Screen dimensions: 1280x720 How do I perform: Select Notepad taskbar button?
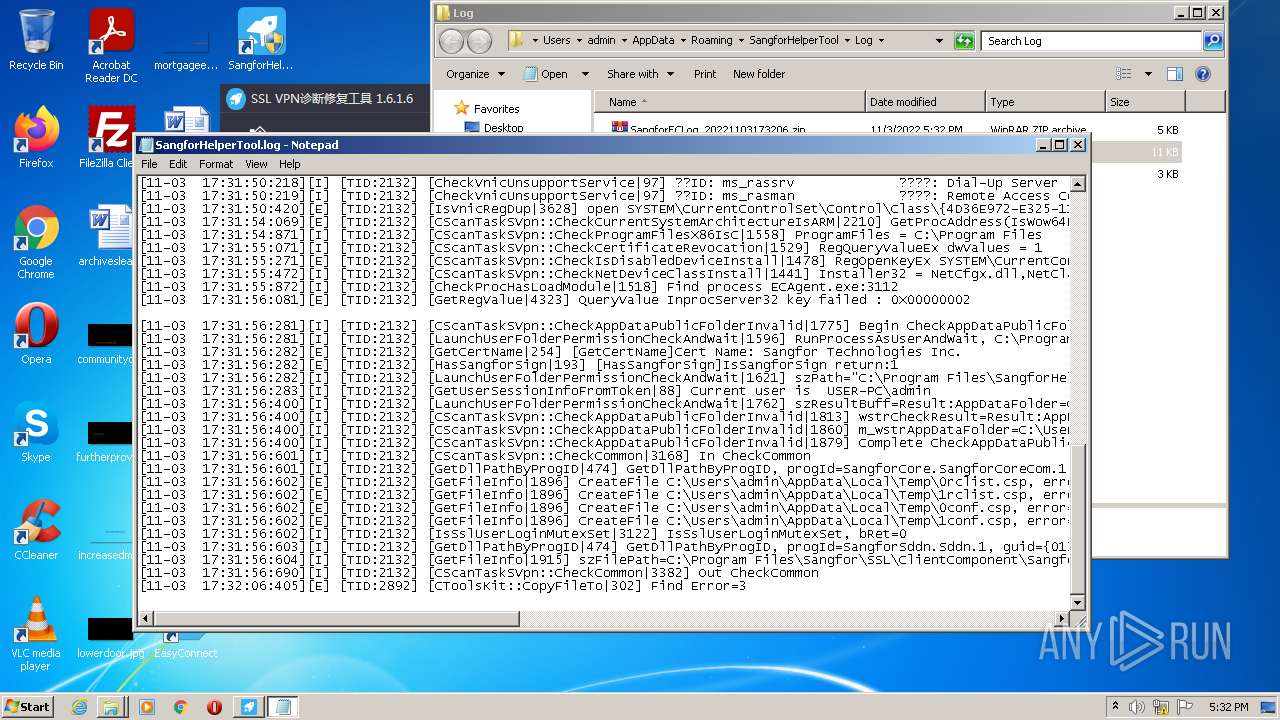[x=282, y=707]
